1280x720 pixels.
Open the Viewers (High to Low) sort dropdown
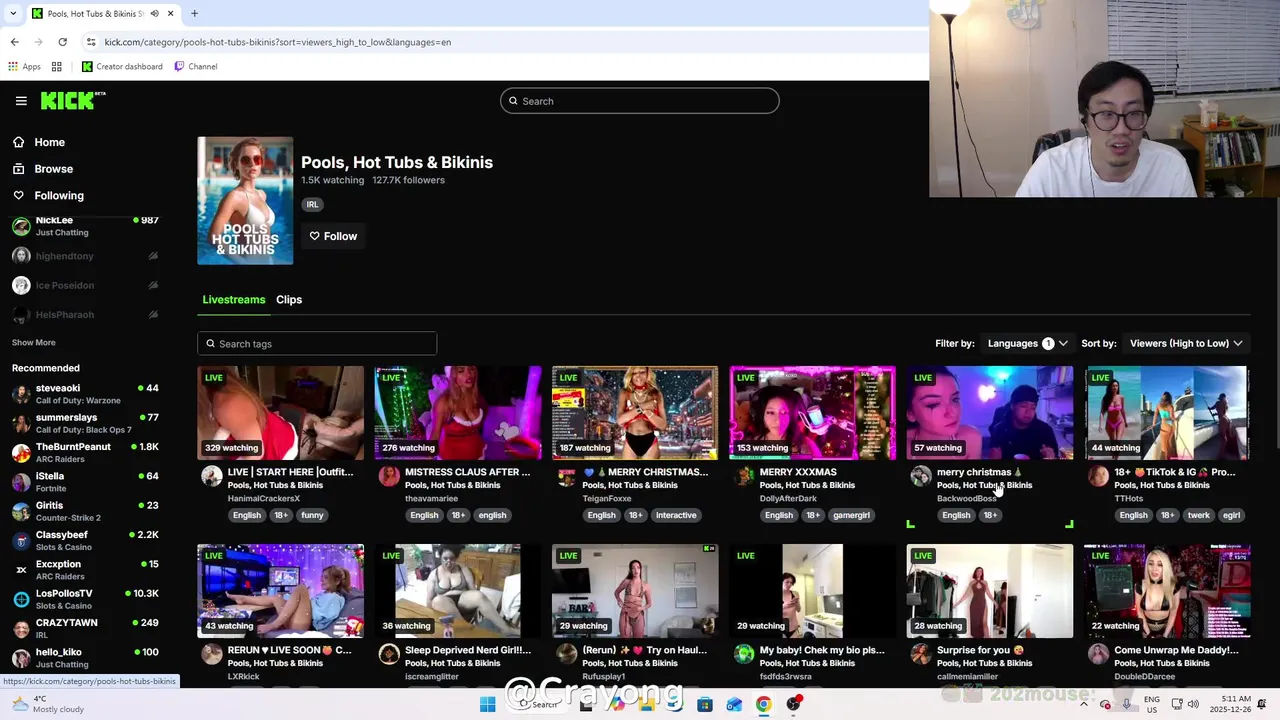pyautogui.click(x=1186, y=343)
